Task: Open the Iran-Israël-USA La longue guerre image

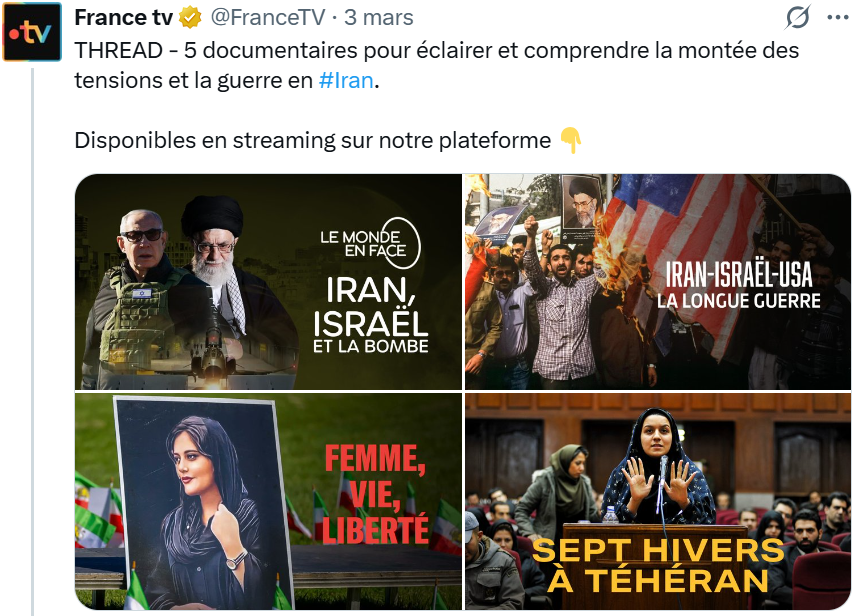Action: 658,282
